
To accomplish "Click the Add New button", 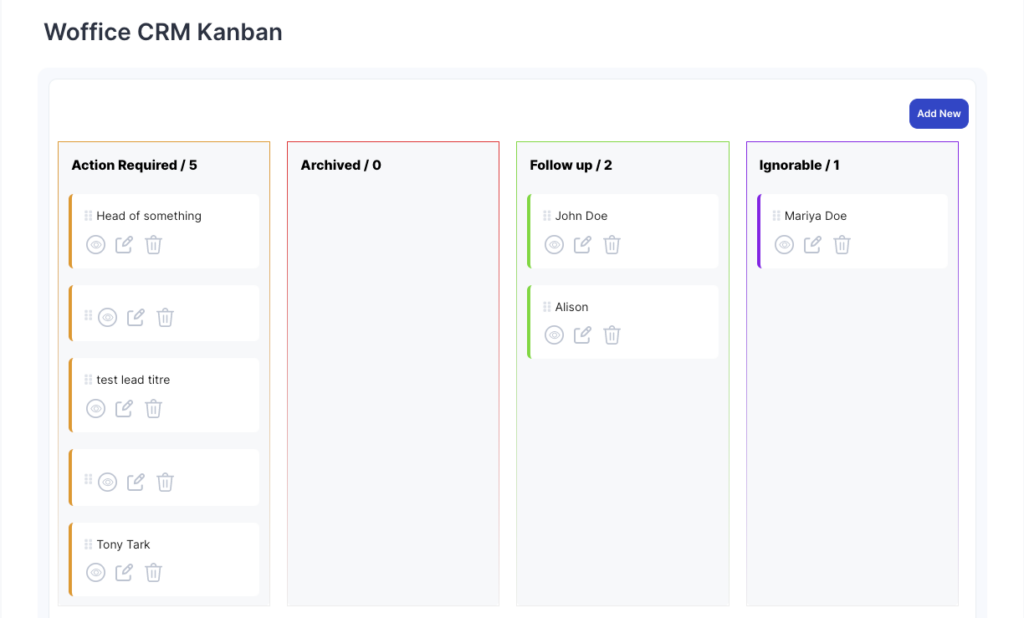I will tap(938, 114).
